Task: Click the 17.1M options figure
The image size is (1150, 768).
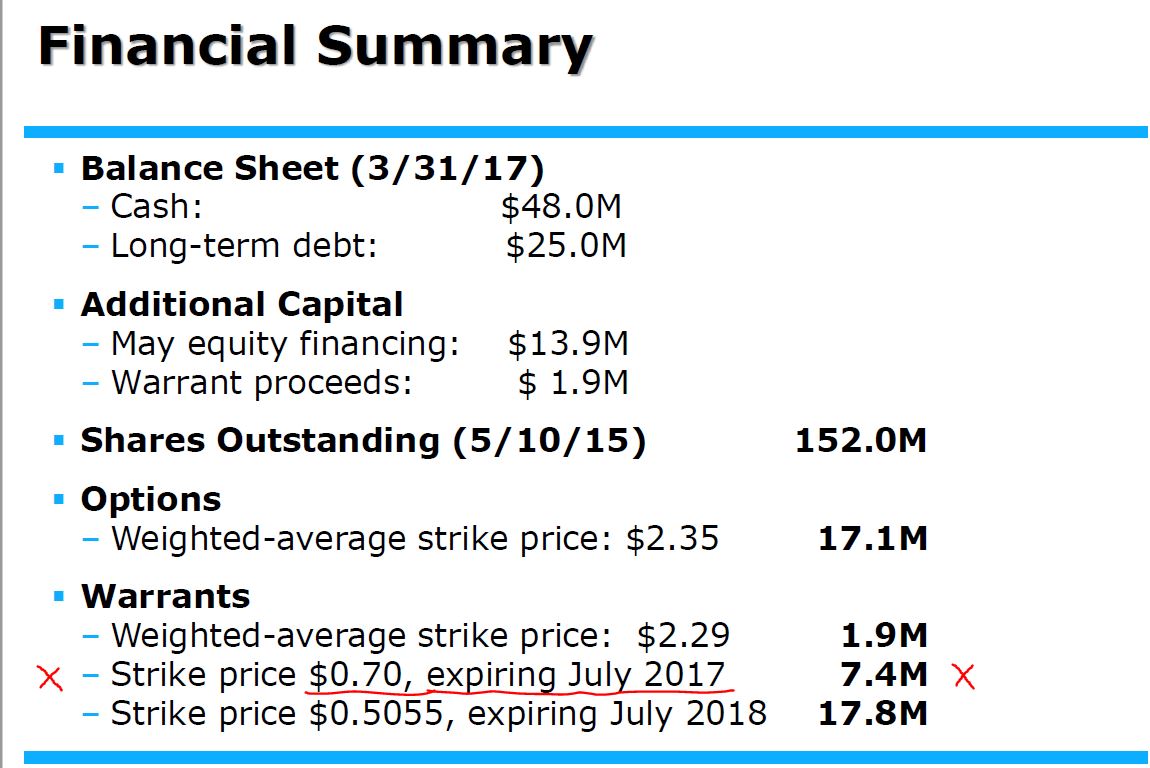Action: [873, 538]
